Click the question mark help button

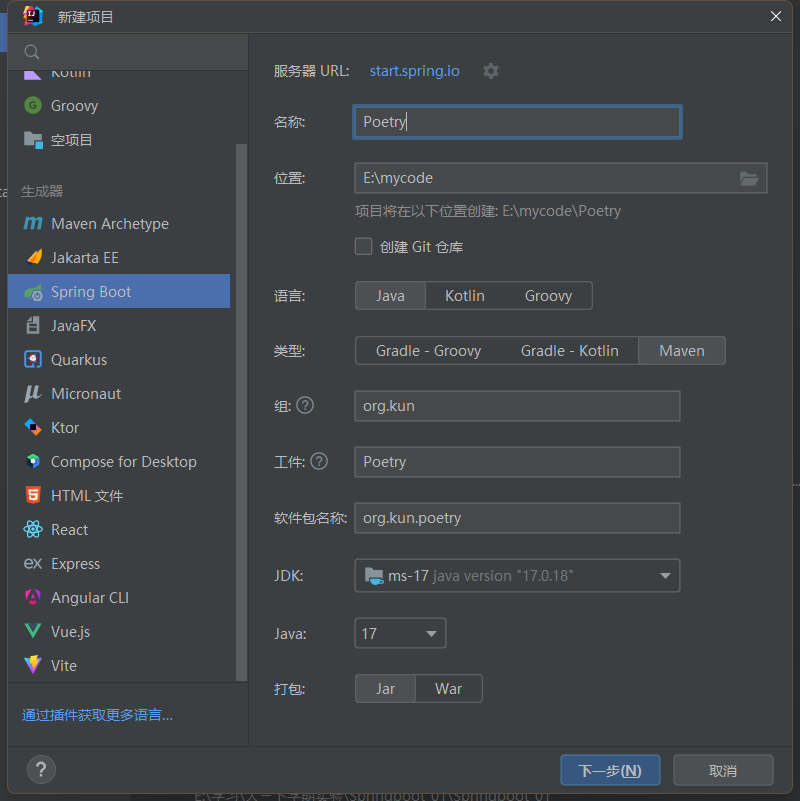[41, 769]
